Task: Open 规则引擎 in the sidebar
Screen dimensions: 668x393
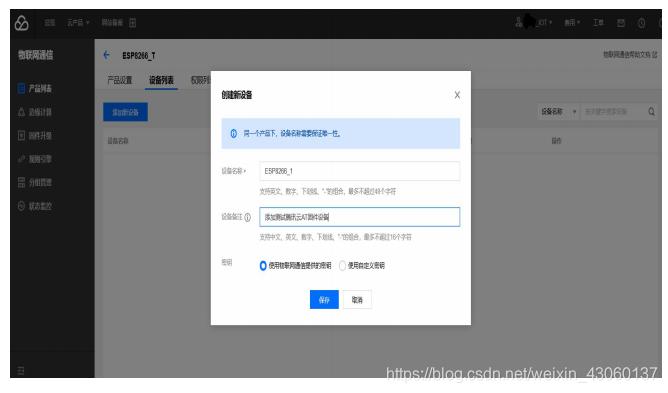Action: click(x=40, y=159)
